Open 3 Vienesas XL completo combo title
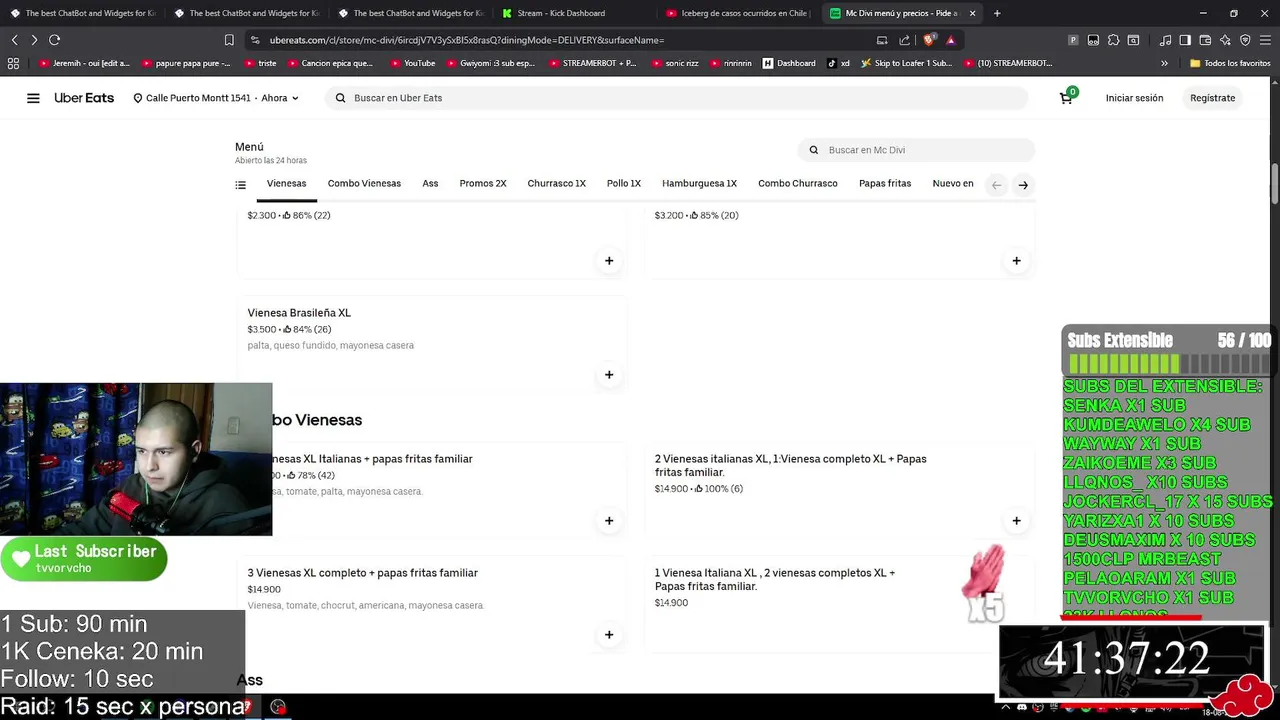This screenshot has height=720, width=1280. pyautogui.click(x=363, y=573)
